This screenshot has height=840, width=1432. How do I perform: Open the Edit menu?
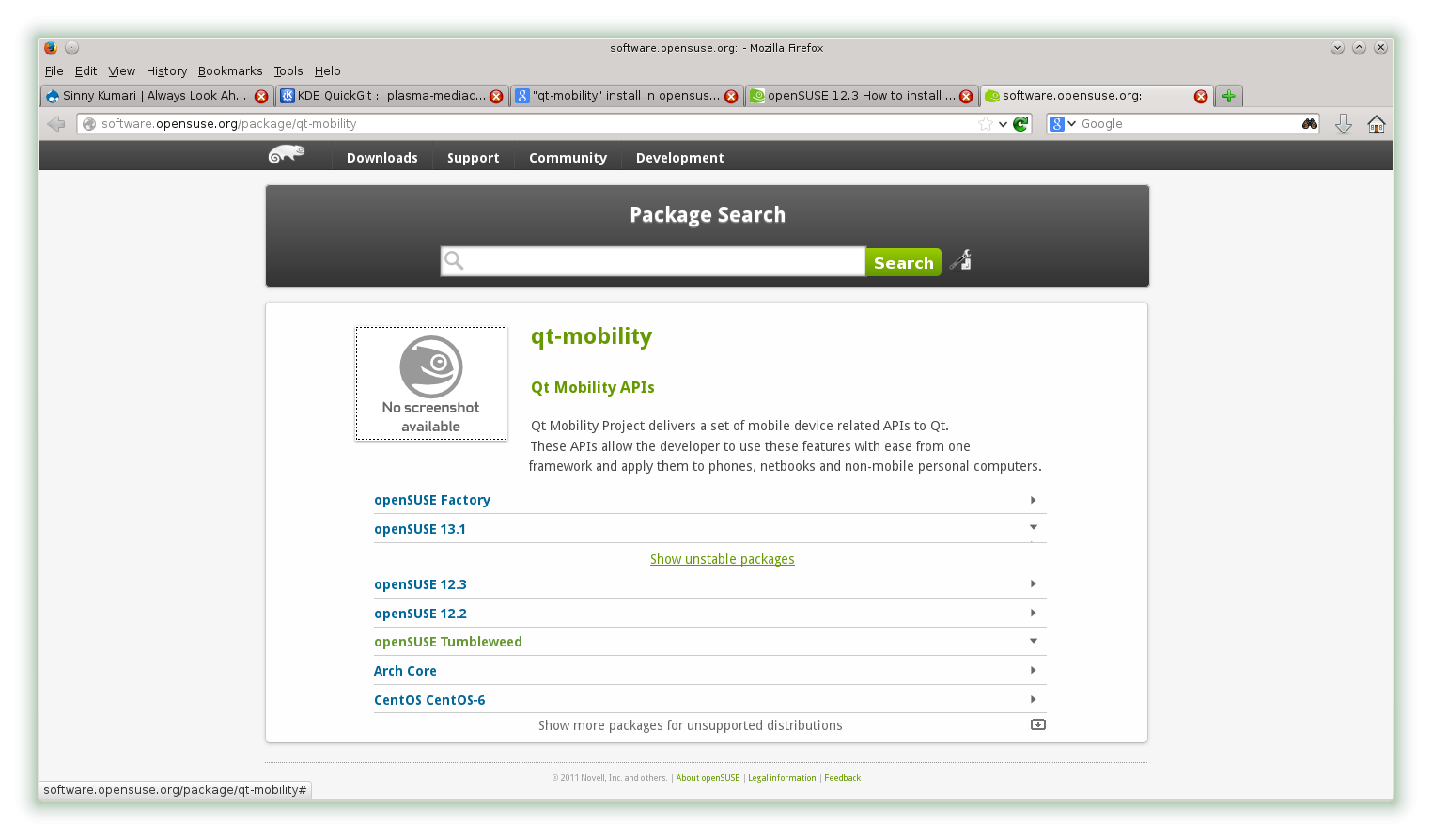coord(86,71)
